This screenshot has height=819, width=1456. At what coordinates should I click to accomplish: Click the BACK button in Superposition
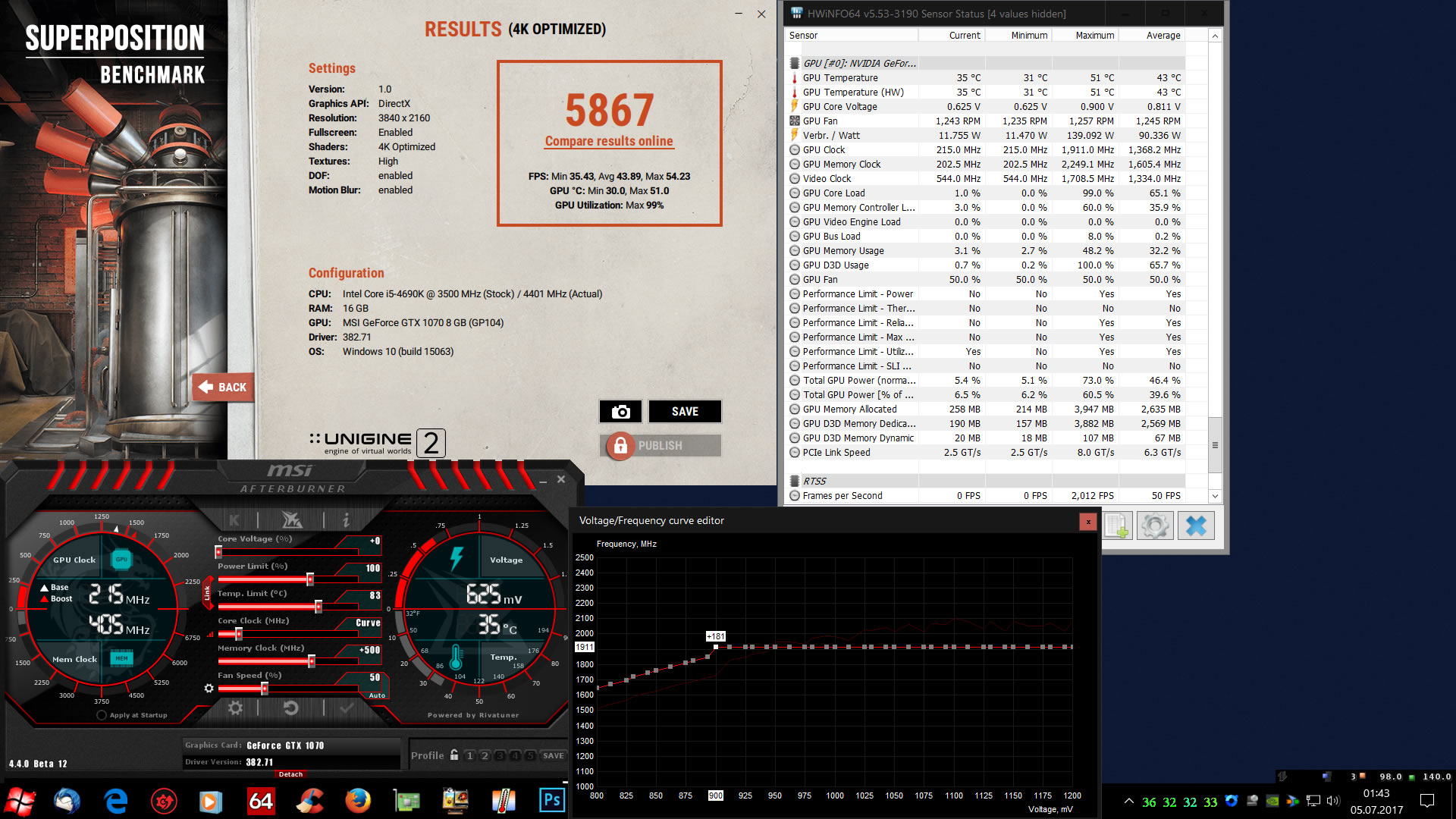coord(223,387)
